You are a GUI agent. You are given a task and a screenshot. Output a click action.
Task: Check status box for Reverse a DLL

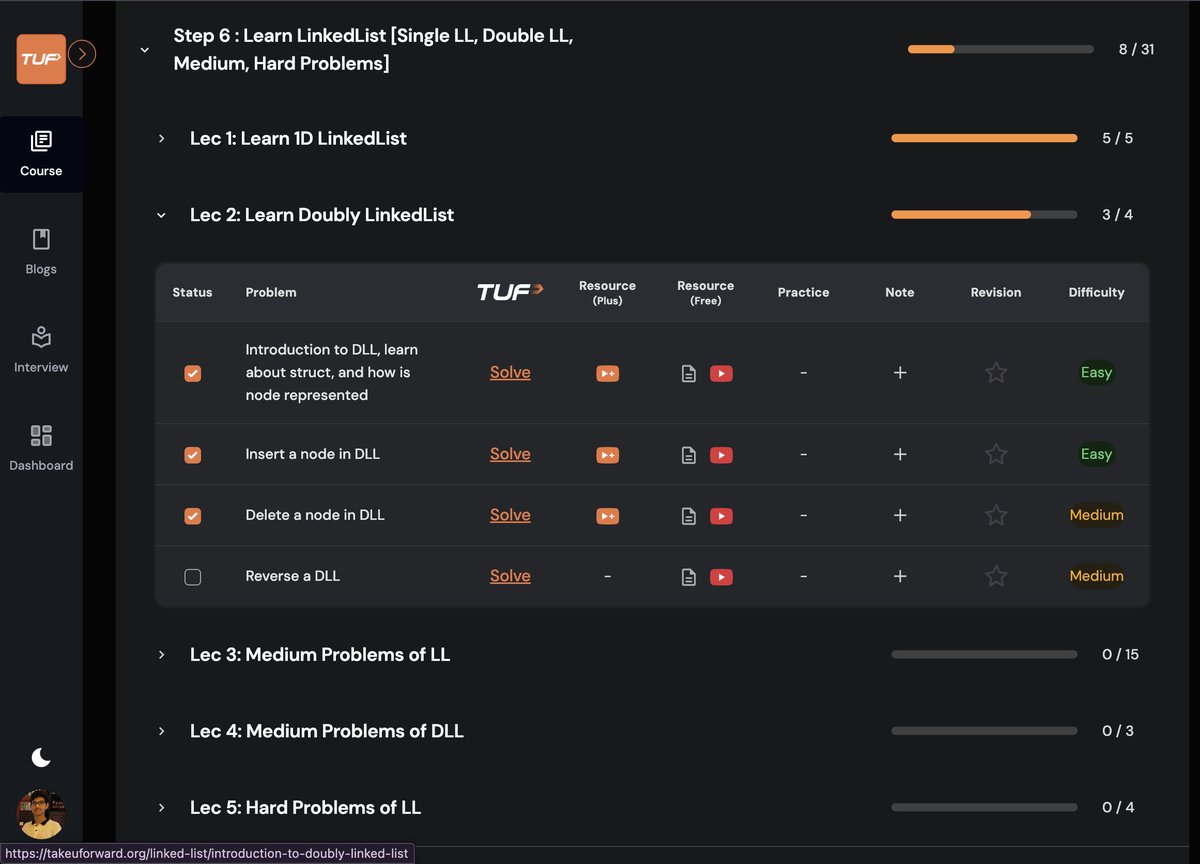(193, 577)
